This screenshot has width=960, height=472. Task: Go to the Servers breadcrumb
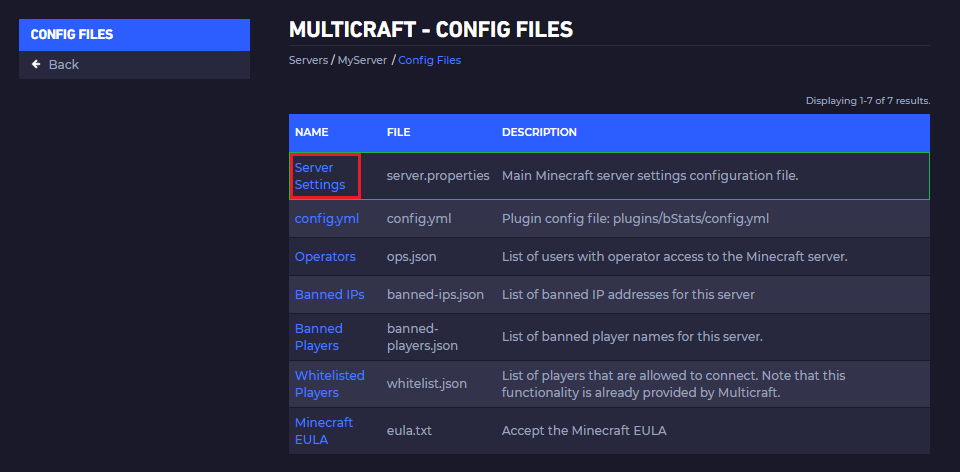(308, 60)
